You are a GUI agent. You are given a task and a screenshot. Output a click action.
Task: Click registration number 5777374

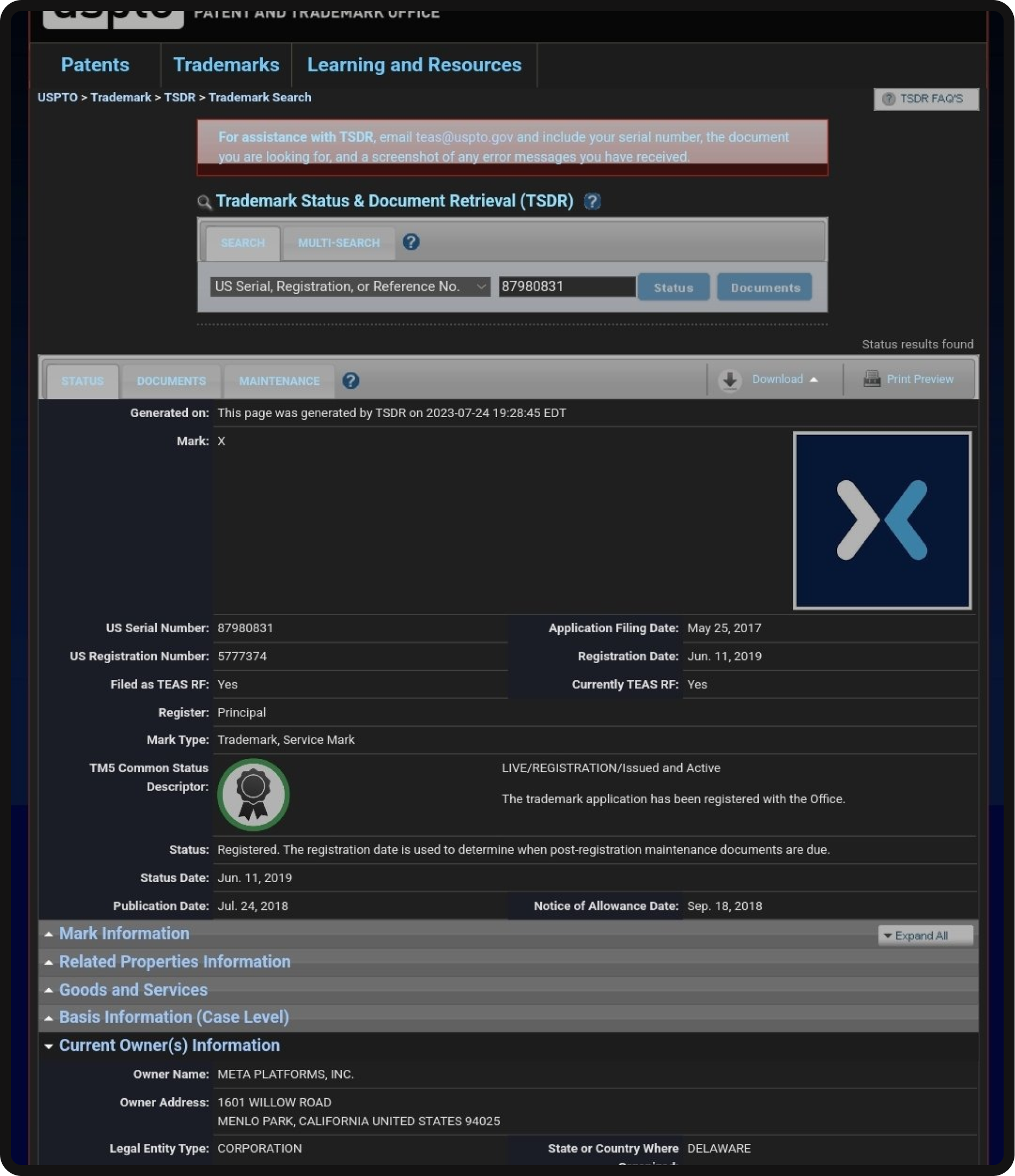(242, 656)
